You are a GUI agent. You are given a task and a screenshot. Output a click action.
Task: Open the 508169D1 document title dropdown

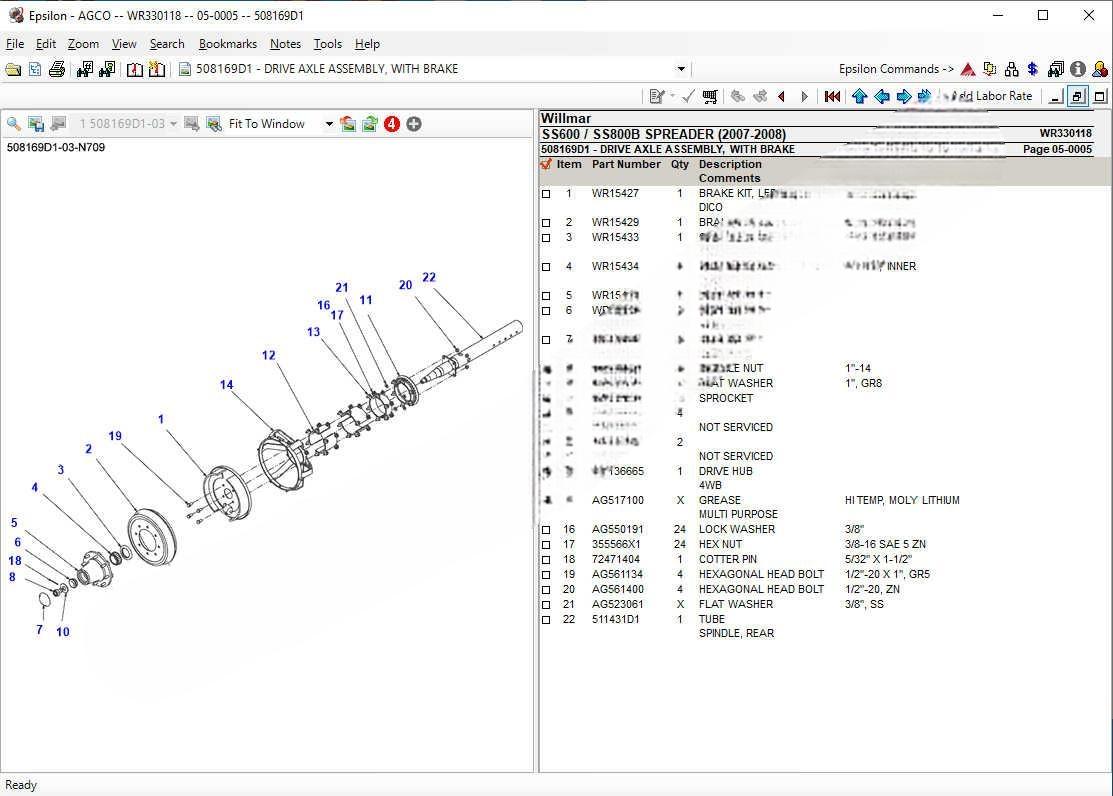(x=681, y=69)
